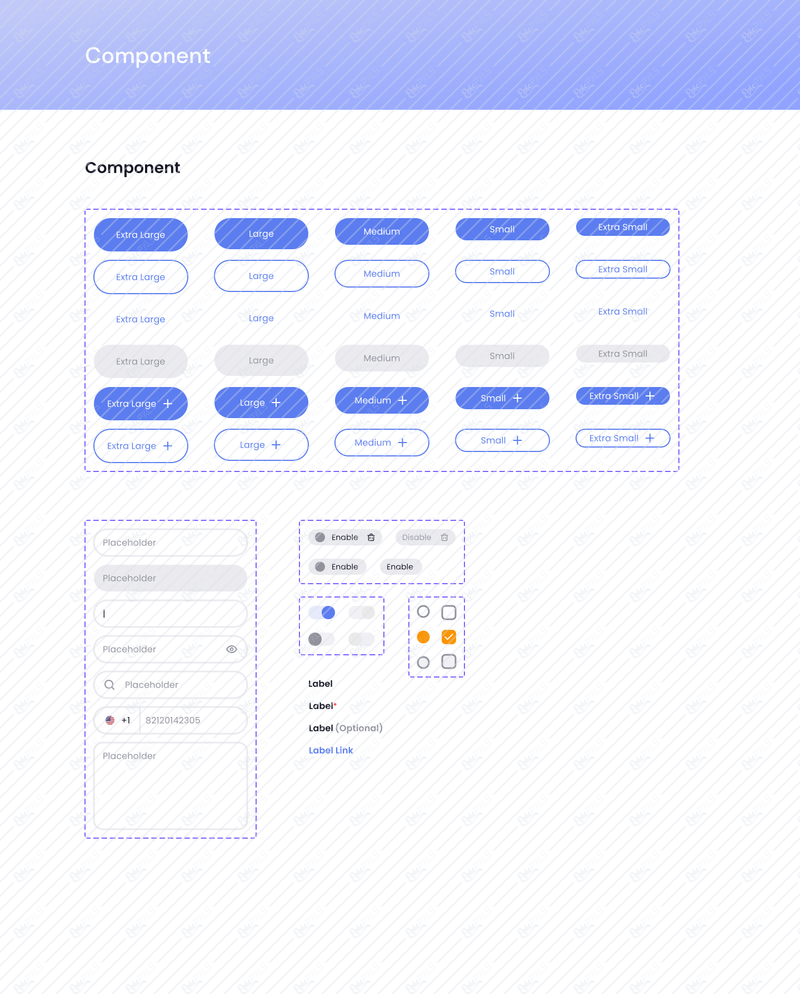
Task: Turn on the dark-gray knob toggle switch
Action: 322,639
